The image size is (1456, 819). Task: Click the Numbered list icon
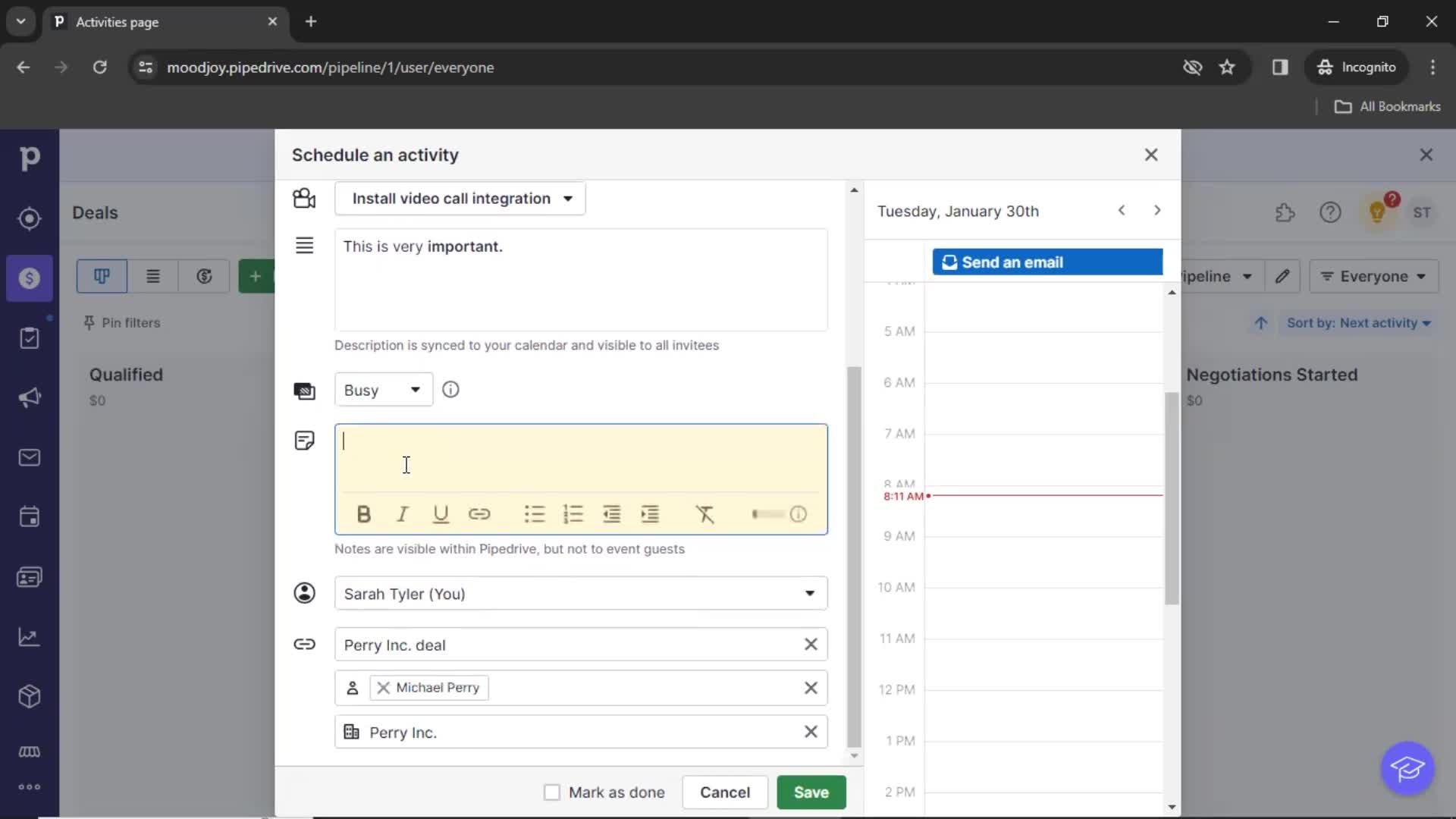tap(572, 514)
